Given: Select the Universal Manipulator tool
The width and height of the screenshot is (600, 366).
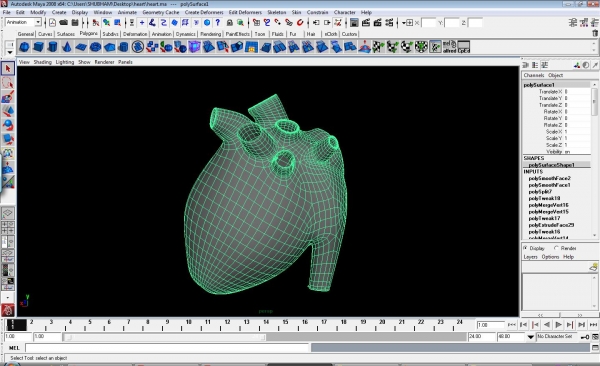Looking at the screenshot, I should pyautogui.click(x=8, y=154).
